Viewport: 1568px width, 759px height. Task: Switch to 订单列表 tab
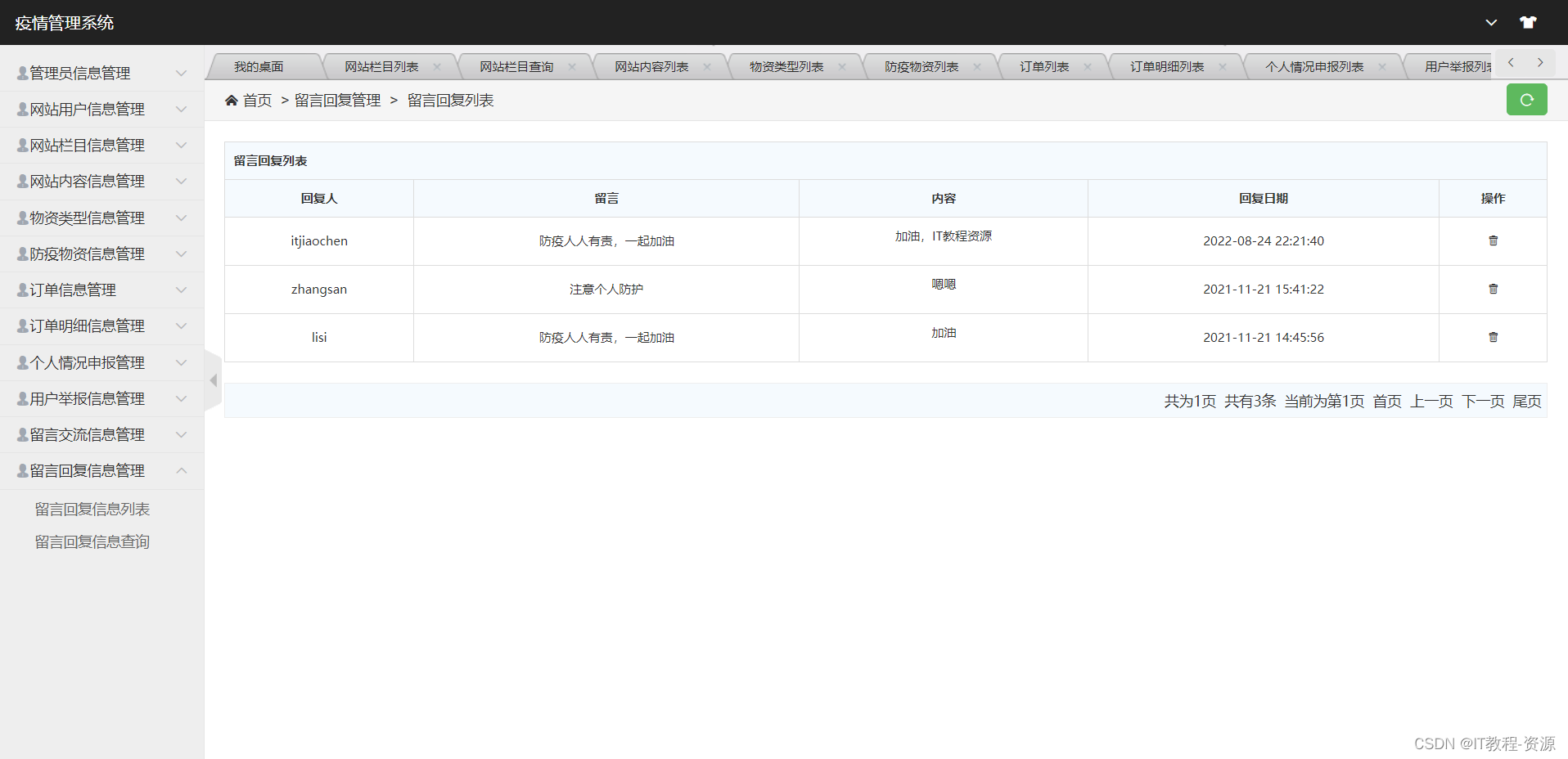pos(1044,67)
